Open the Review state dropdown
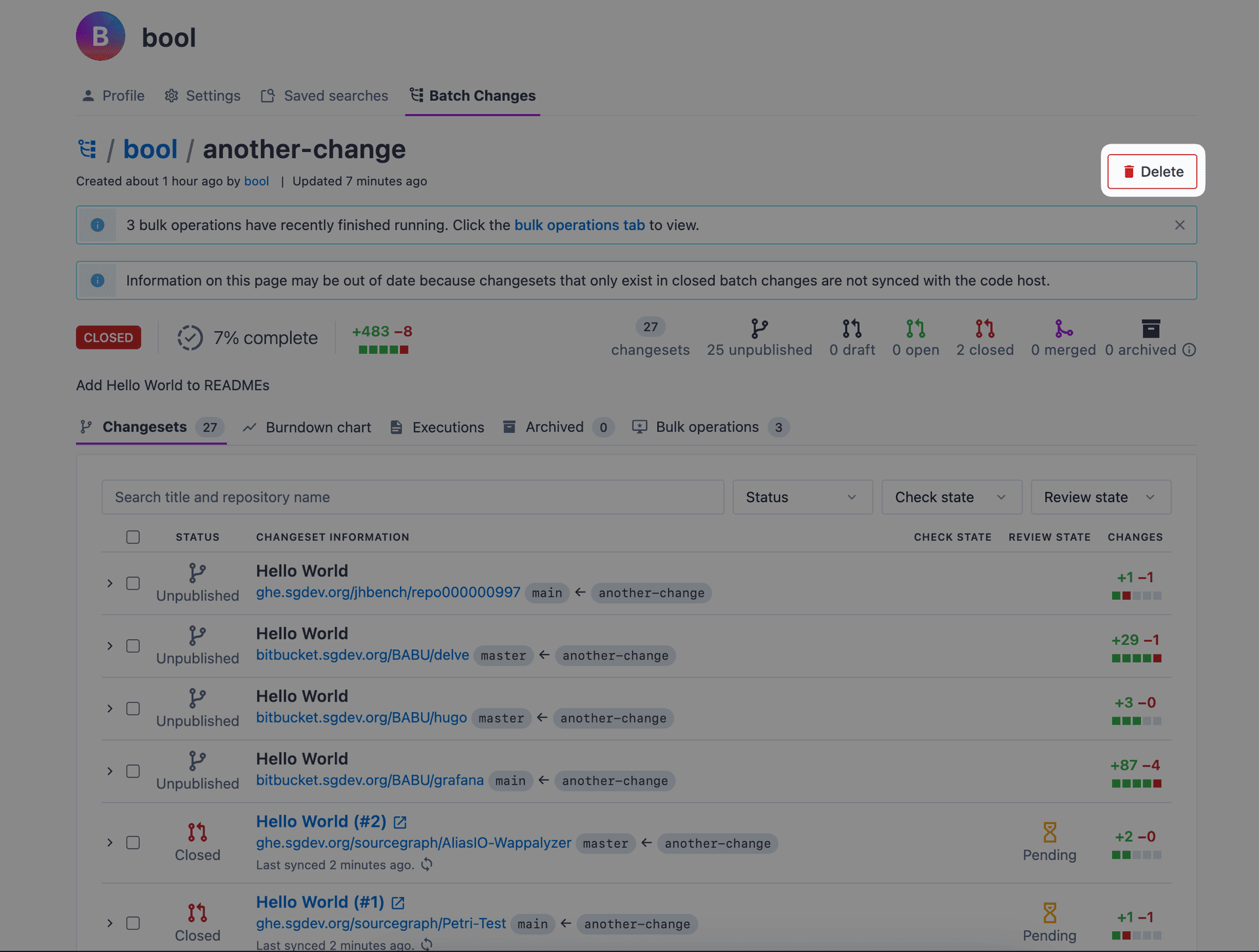 tap(1101, 497)
